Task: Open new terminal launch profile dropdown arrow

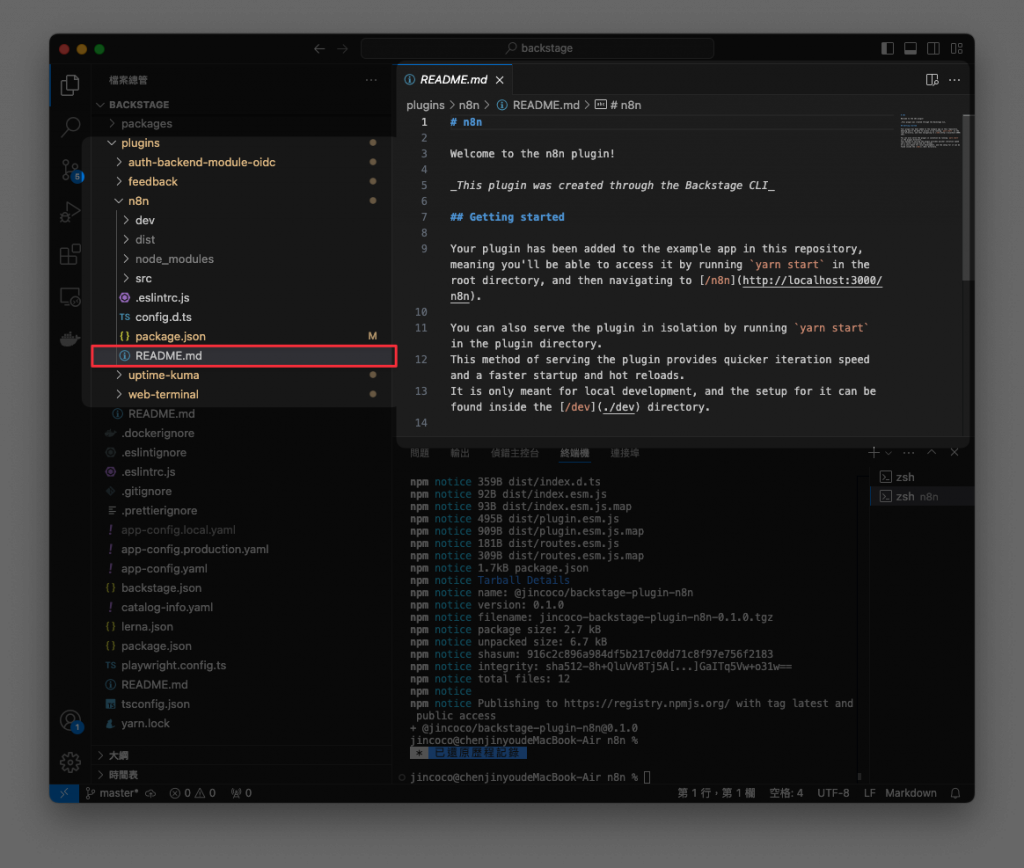Action: click(x=888, y=453)
